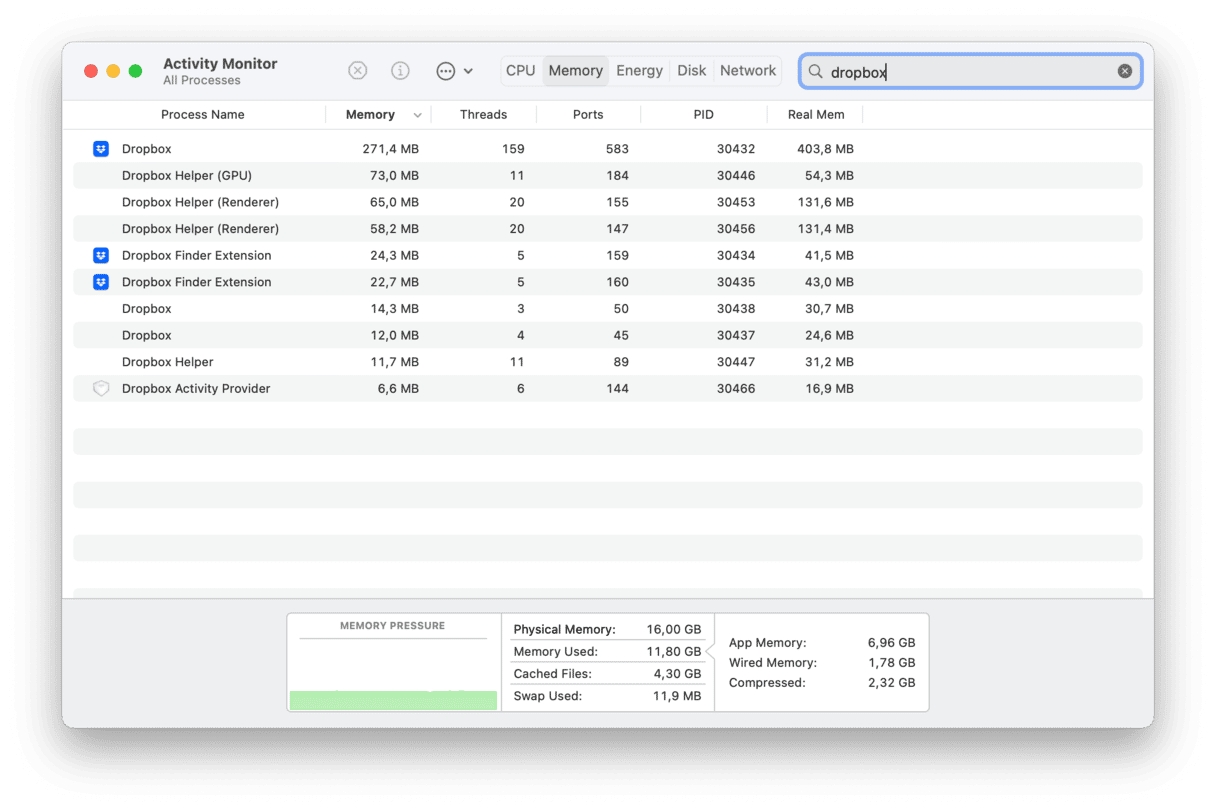Select the Dropbox Activity Provider row

coord(608,388)
